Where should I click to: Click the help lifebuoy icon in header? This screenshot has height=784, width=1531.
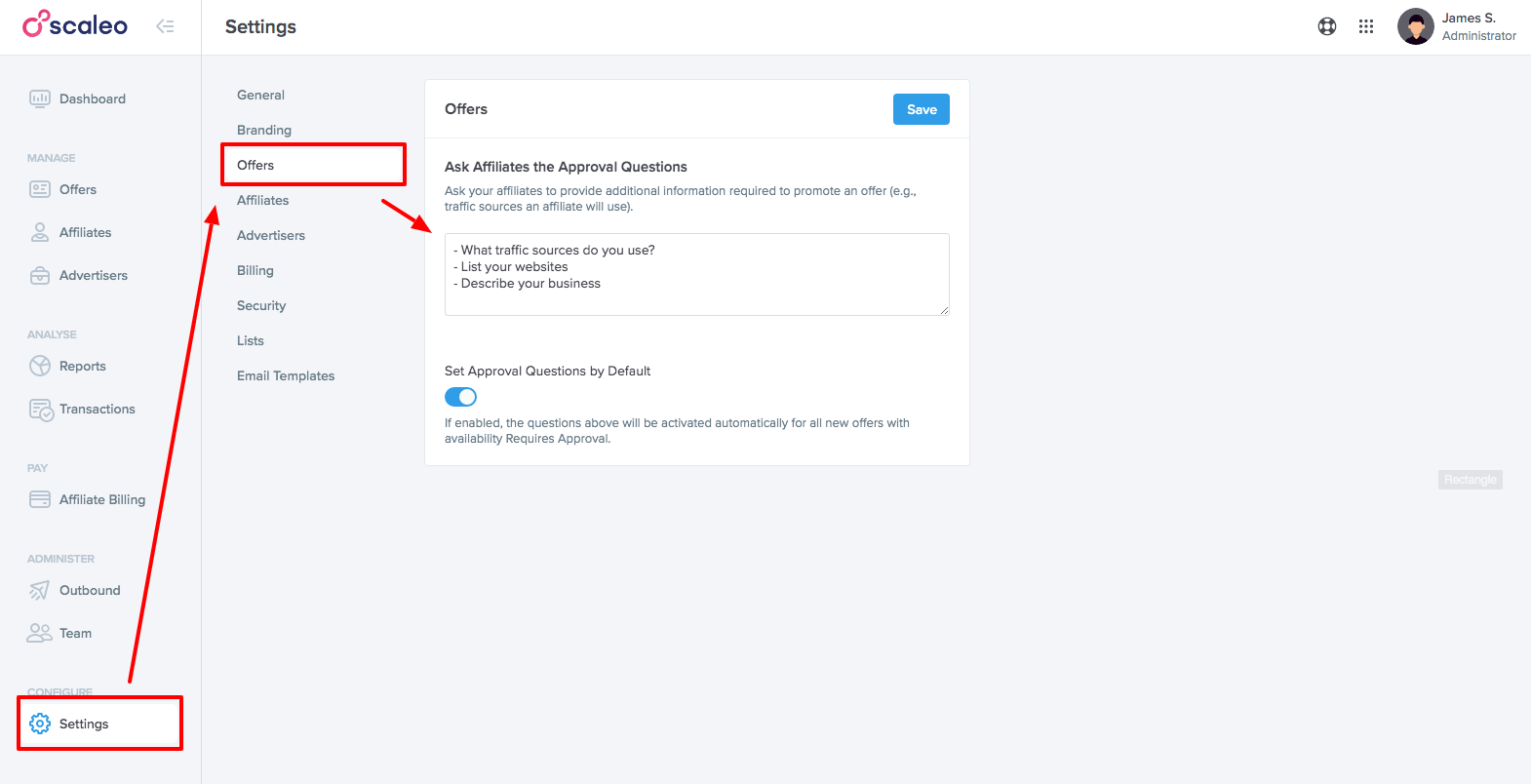pyautogui.click(x=1327, y=26)
